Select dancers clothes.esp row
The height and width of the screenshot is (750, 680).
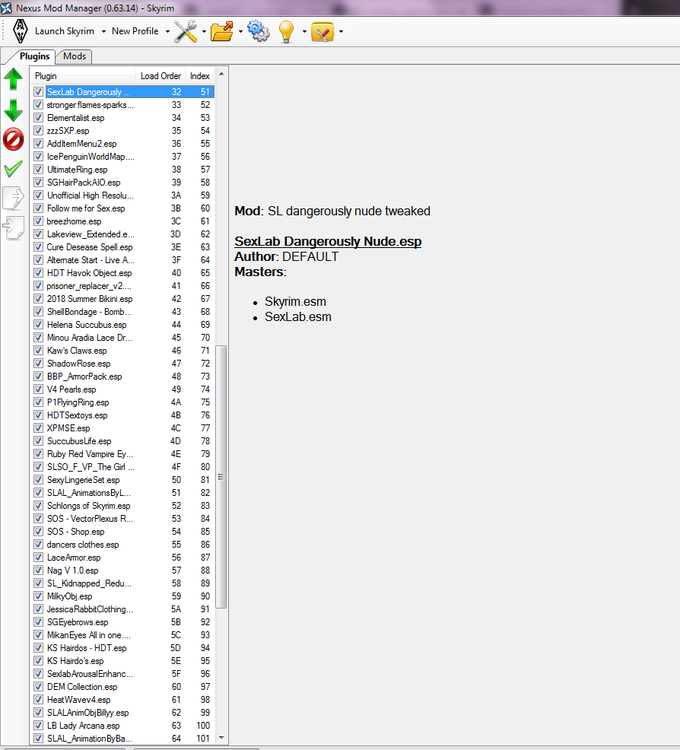coord(123,544)
